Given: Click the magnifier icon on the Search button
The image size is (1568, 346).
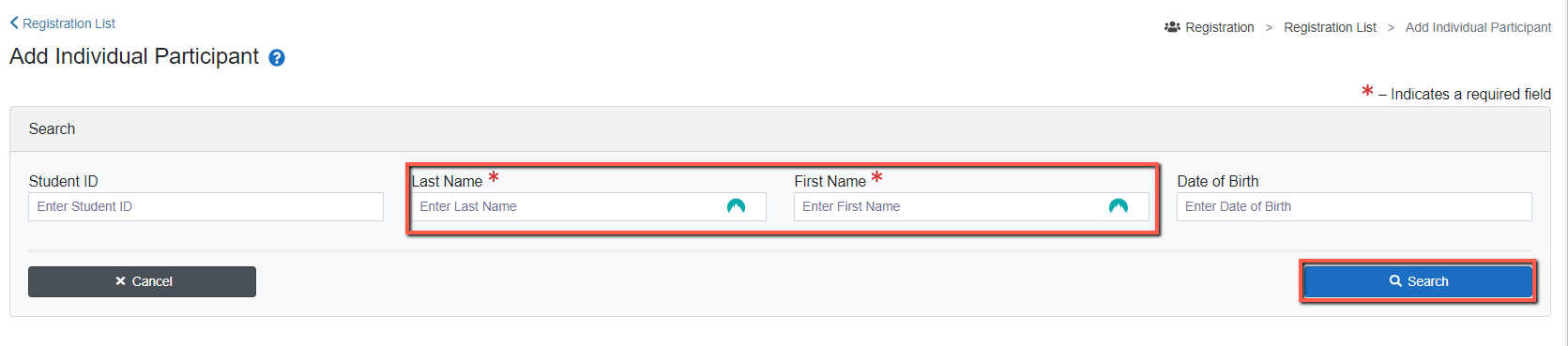Looking at the screenshot, I should coord(1395,281).
